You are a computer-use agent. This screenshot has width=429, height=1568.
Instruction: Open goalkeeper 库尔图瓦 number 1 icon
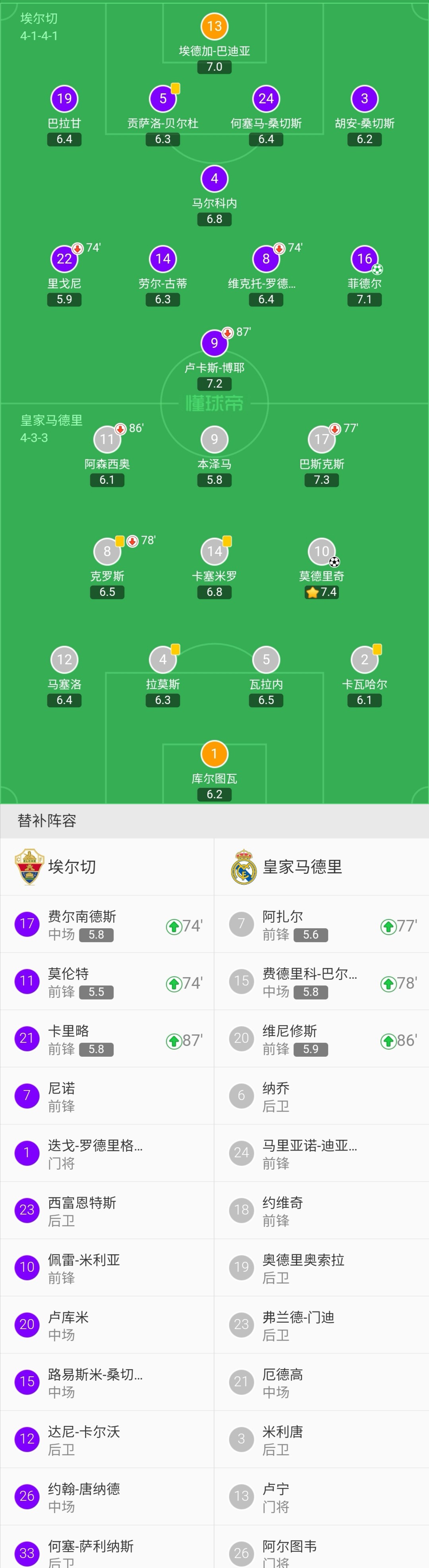click(214, 753)
